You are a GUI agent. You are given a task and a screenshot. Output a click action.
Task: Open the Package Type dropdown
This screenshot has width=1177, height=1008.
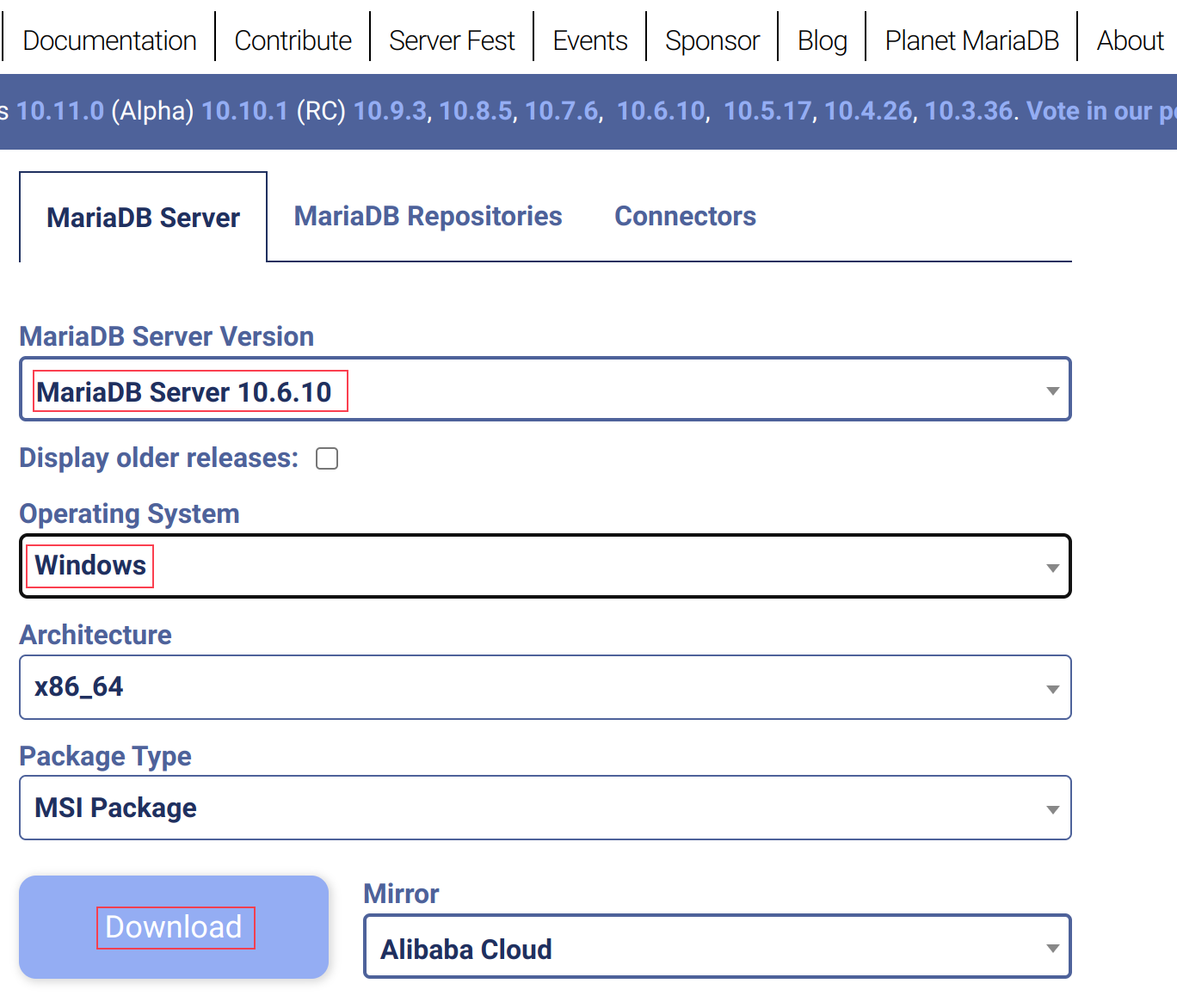[x=545, y=808]
